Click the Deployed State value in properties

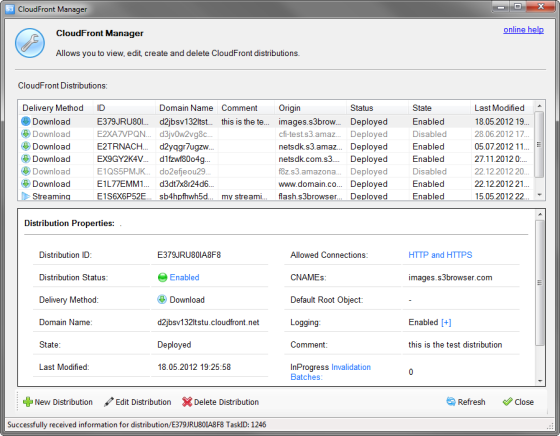pyautogui.click(x=174, y=345)
